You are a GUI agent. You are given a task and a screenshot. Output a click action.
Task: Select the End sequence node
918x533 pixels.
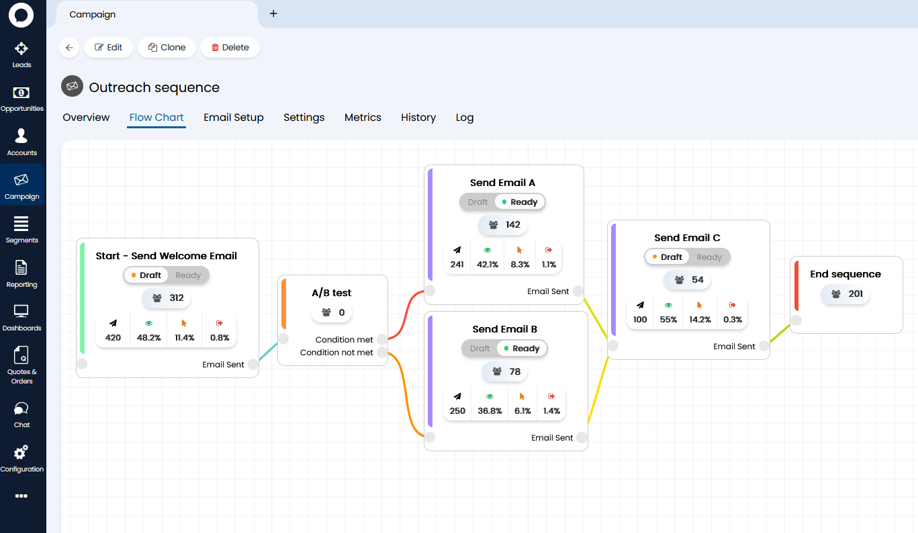click(845, 274)
